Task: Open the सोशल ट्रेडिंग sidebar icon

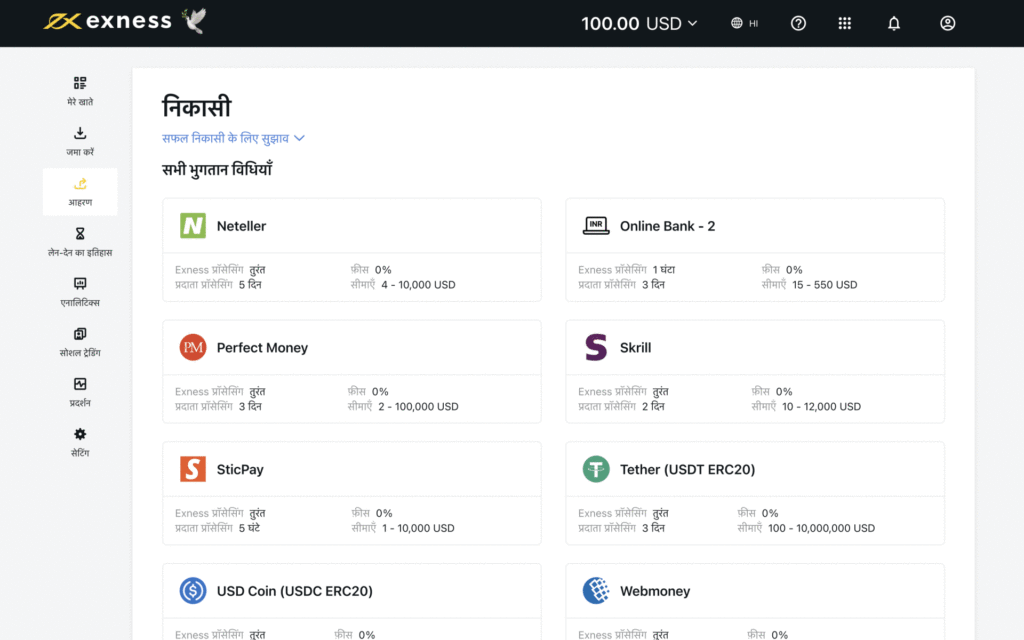Action: pos(80,334)
